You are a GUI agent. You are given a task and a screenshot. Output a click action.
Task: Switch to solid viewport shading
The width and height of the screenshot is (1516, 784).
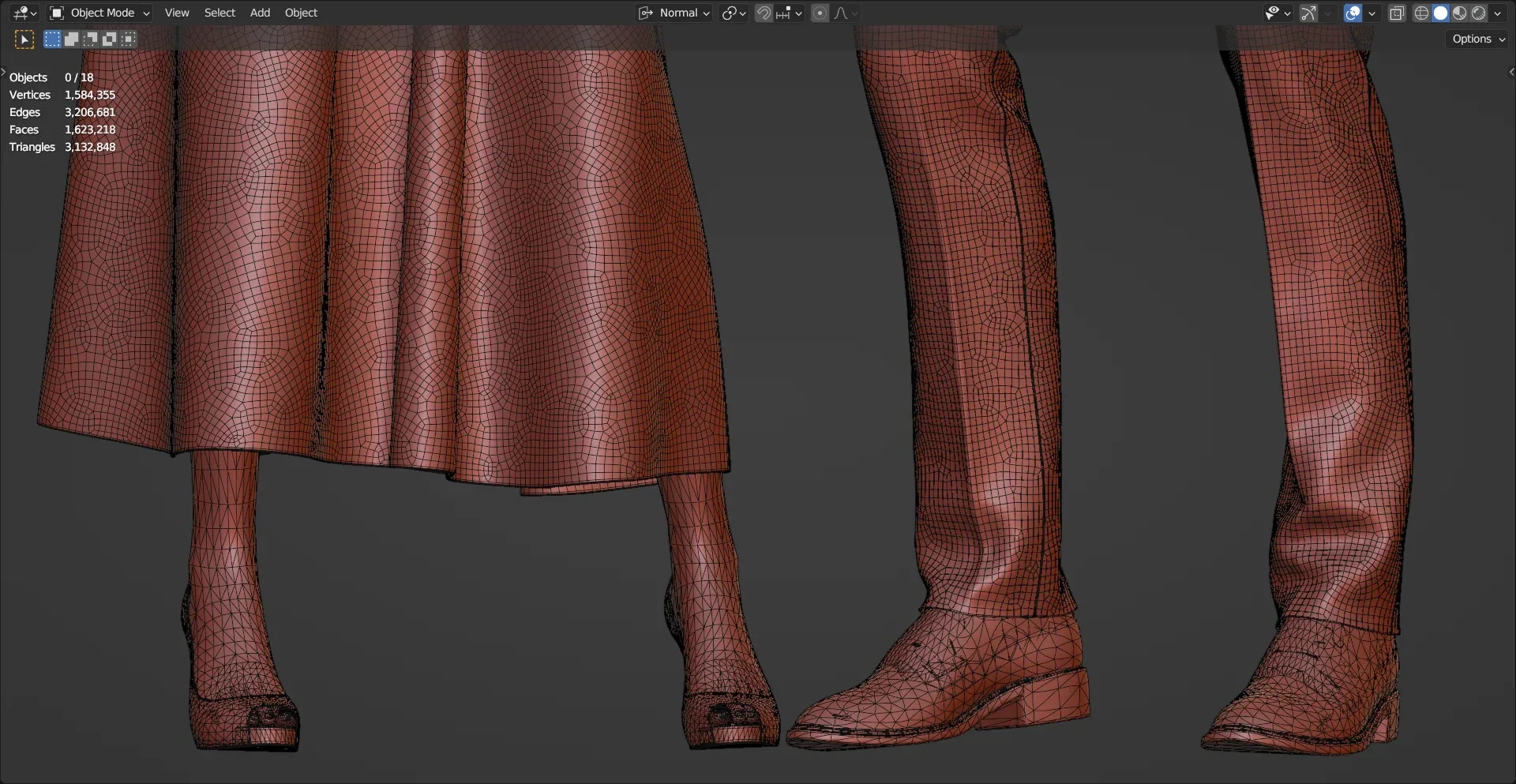click(1440, 13)
